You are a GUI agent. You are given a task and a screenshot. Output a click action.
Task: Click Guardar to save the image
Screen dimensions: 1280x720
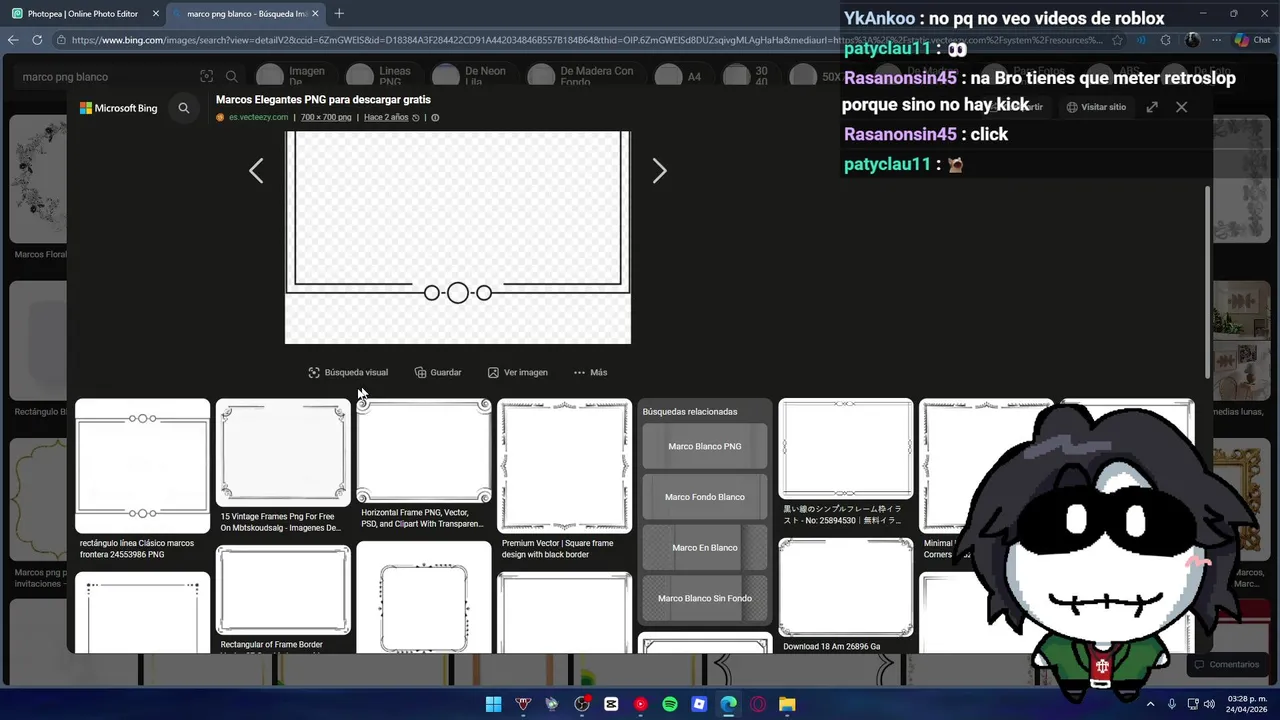438,372
